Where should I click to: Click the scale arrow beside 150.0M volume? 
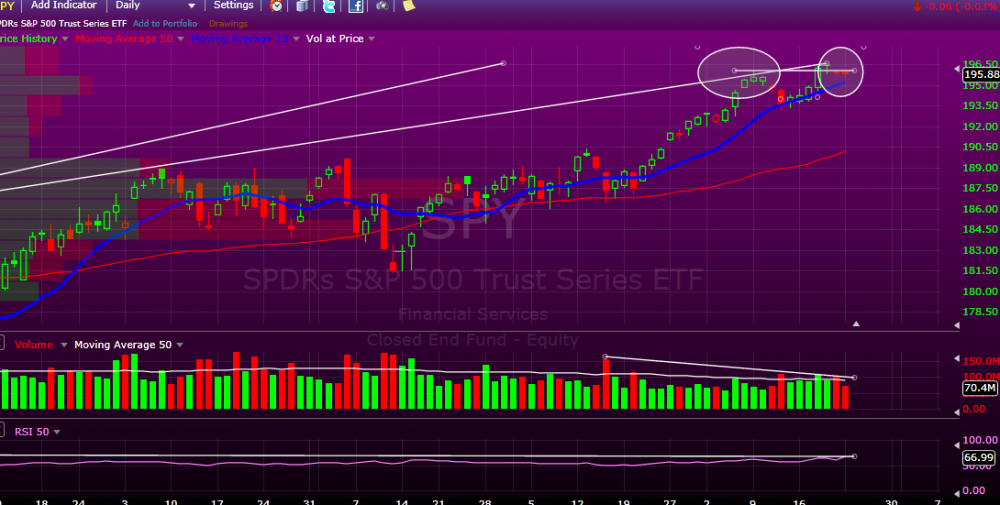pos(957,358)
